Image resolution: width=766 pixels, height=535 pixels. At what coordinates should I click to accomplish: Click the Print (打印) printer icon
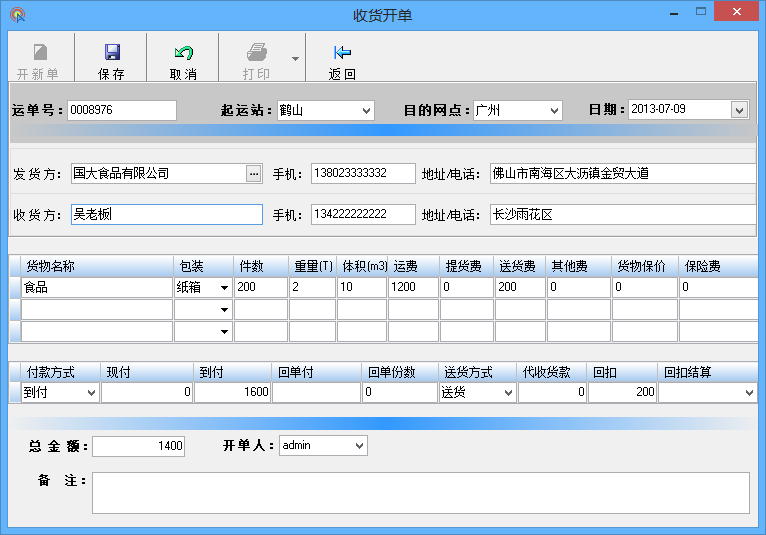pyautogui.click(x=256, y=53)
